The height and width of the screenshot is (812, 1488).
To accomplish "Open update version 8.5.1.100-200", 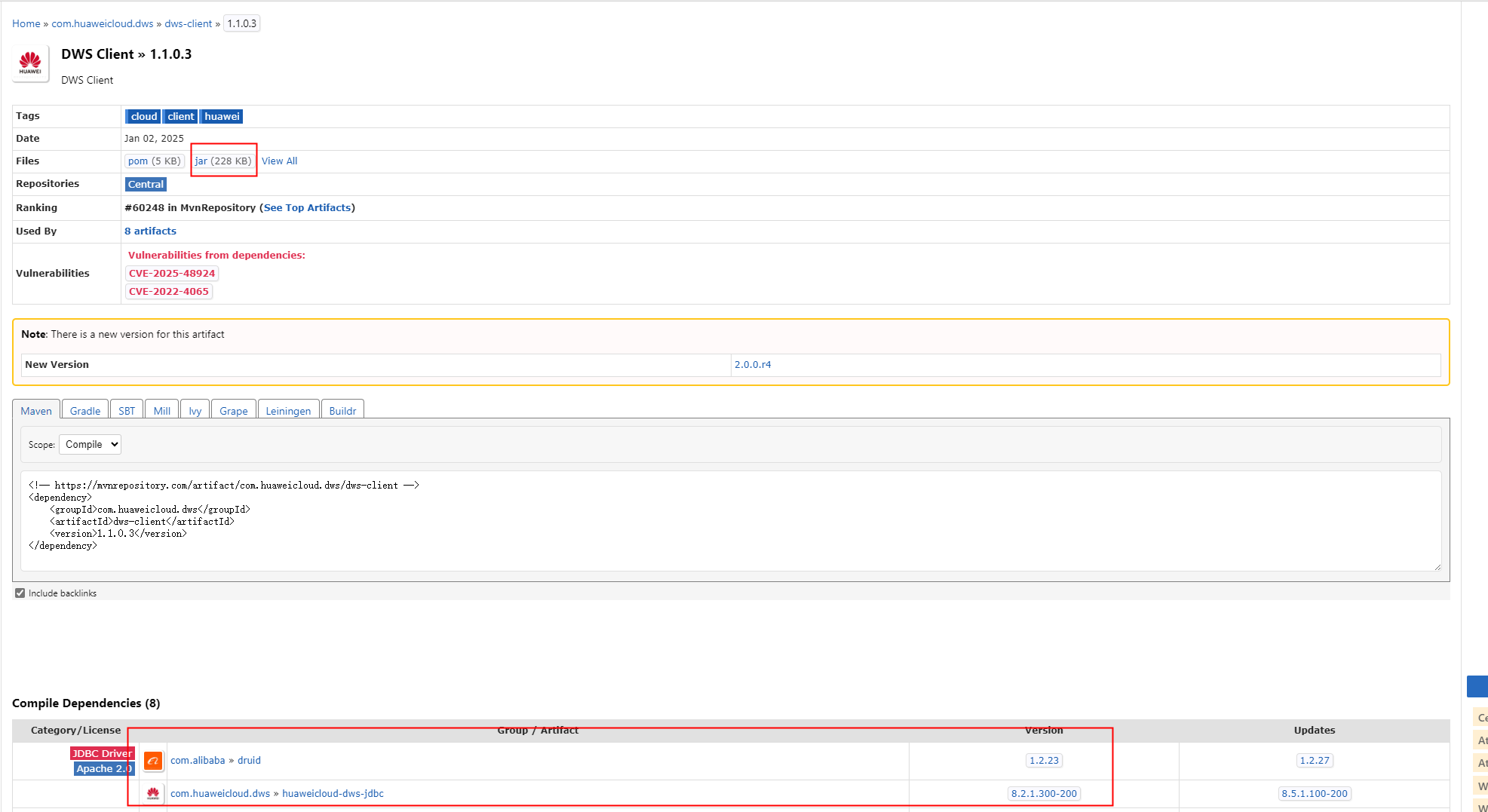I will (1315, 793).
